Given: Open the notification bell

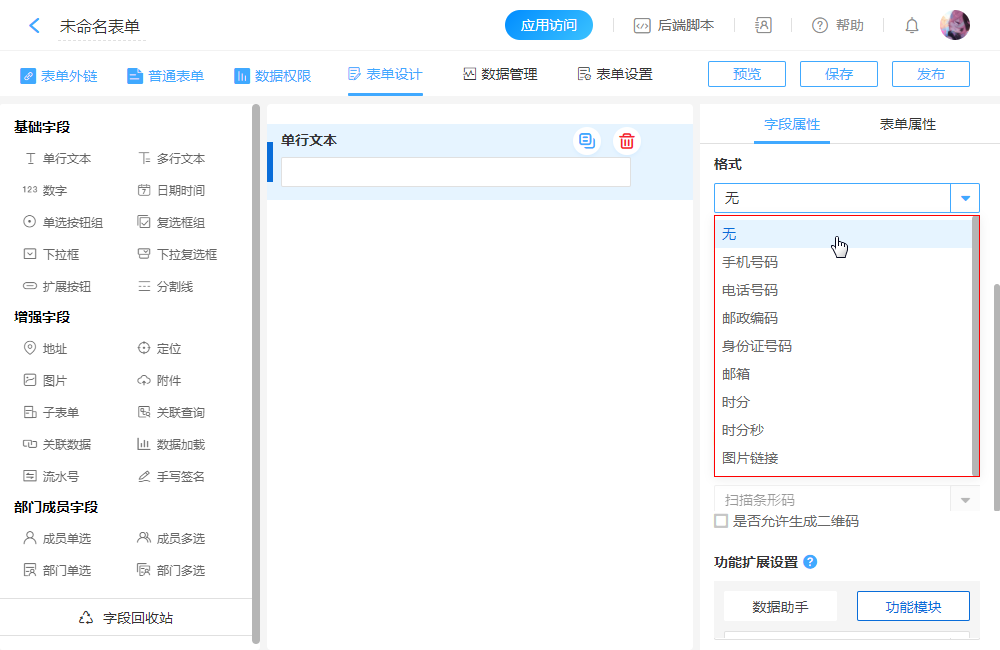Looking at the screenshot, I should click(x=911, y=26).
